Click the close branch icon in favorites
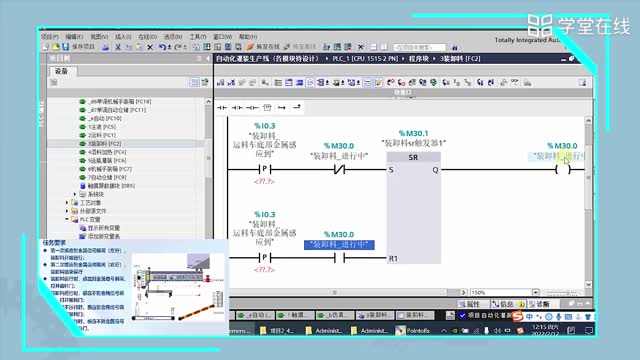 [x=297, y=107]
